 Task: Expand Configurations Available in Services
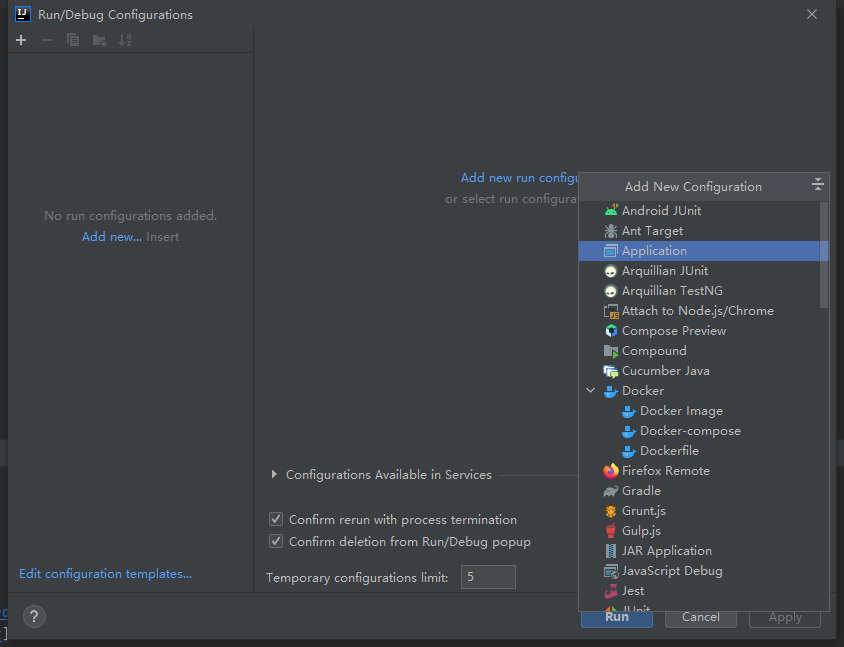pos(274,475)
